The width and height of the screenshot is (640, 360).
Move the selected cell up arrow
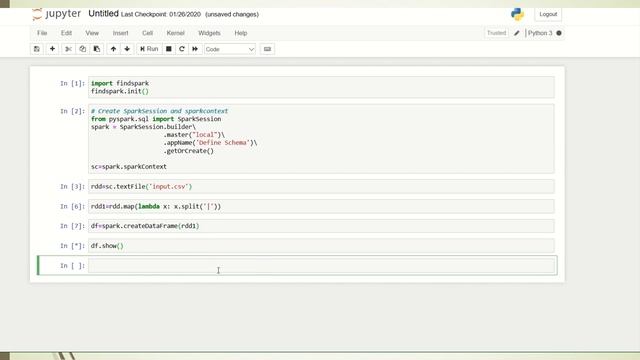tap(113, 49)
